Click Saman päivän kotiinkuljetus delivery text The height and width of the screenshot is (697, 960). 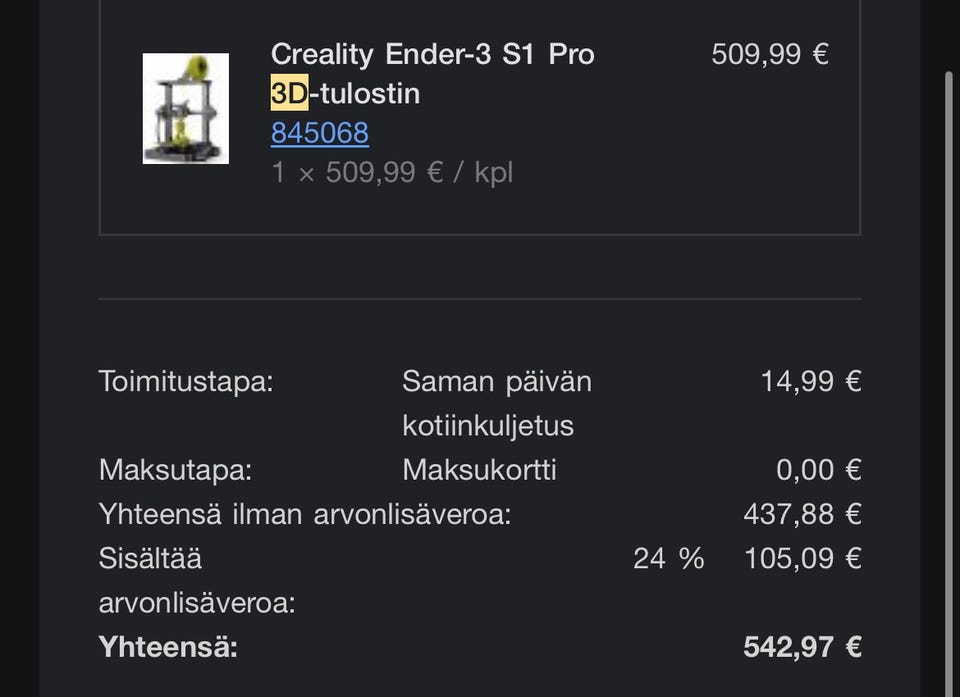(496, 403)
